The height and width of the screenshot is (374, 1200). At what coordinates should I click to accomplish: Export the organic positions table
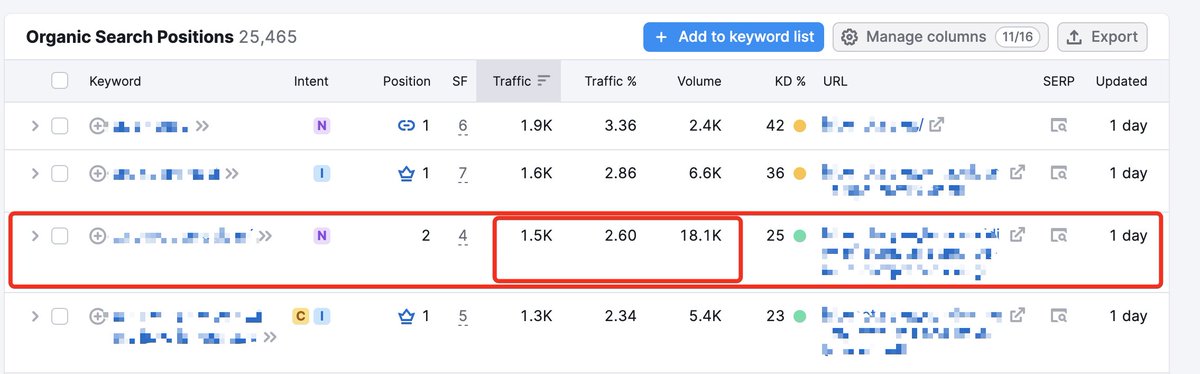1102,37
